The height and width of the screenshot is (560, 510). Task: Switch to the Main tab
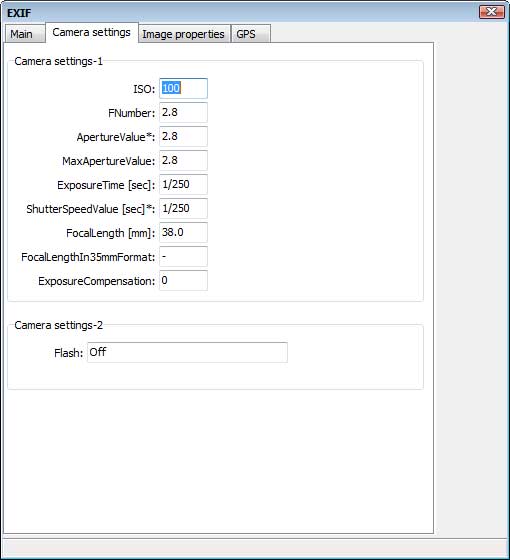[x=25, y=34]
